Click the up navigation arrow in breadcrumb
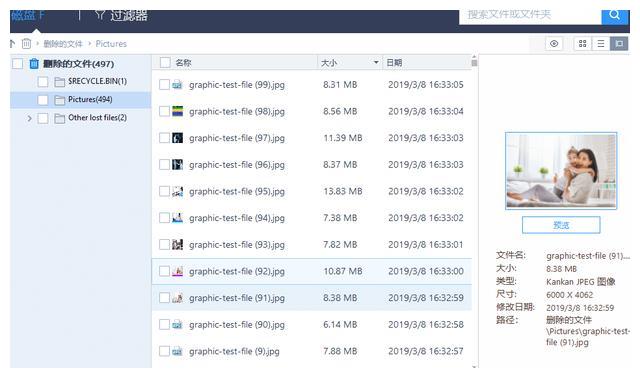This screenshot has width=640, height=378. coord(12,43)
